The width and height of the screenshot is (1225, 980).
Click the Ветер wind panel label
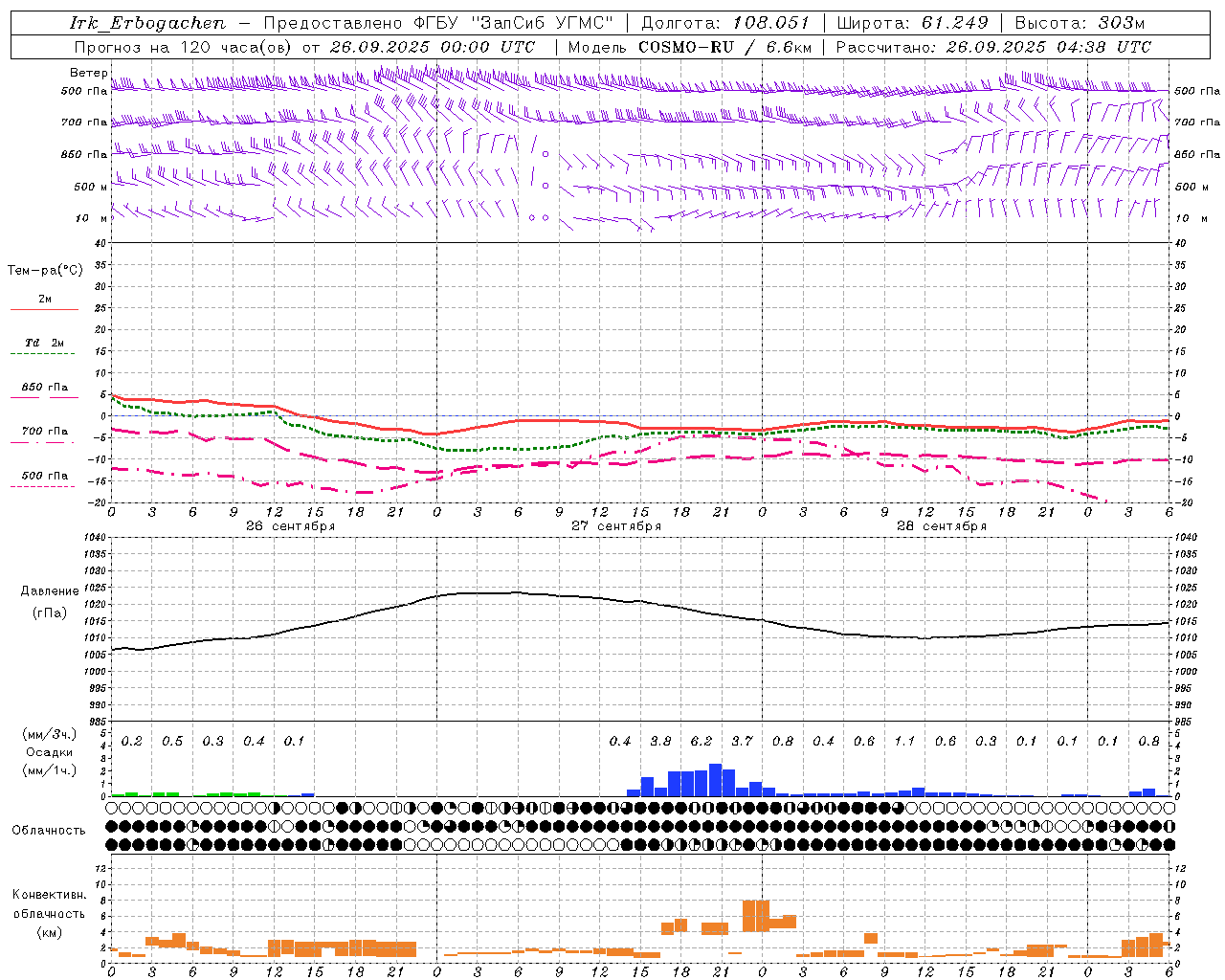point(88,73)
